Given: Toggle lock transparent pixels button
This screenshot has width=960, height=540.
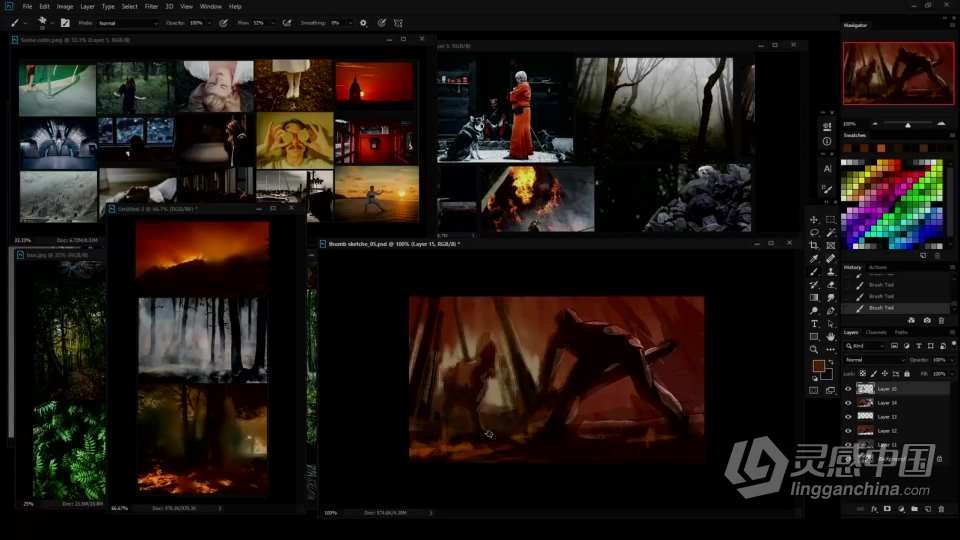Looking at the screenshot, I should pyautogui.click(x=863, y=373).
